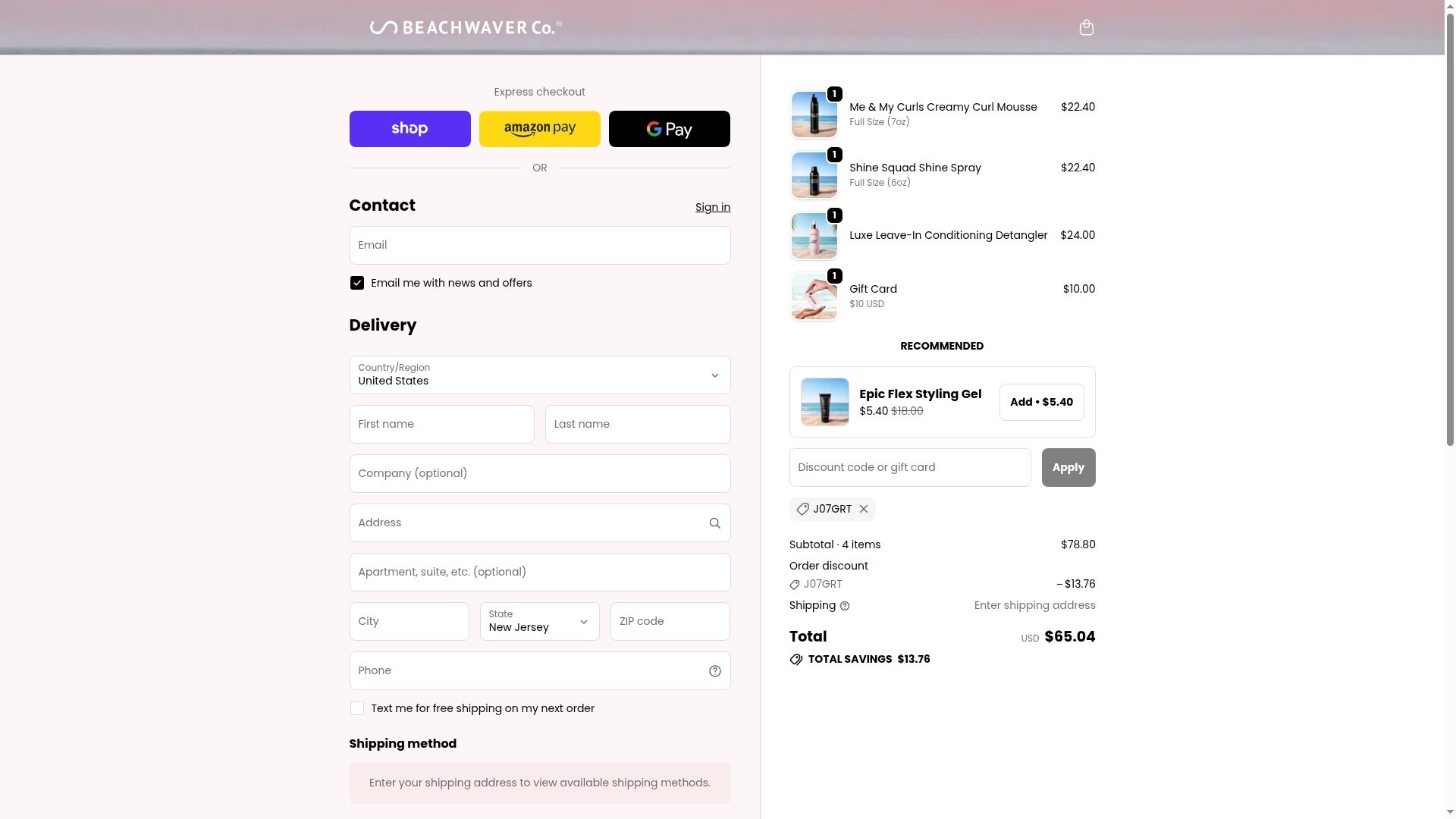Click the page vertical scrollbar
The image size is (1456, 819).
(x=1450, y=227)
